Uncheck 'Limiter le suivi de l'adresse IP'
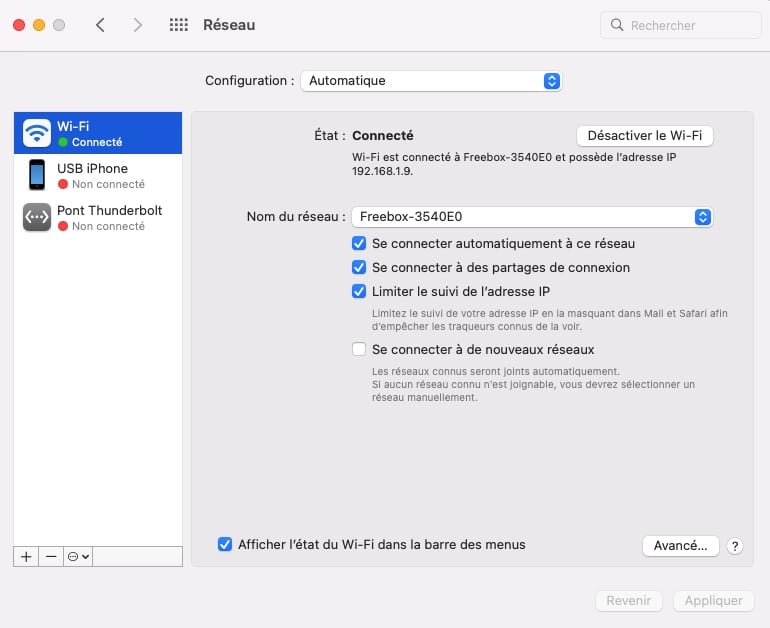Viewport: 770px width, 628px height. (359, 292)
